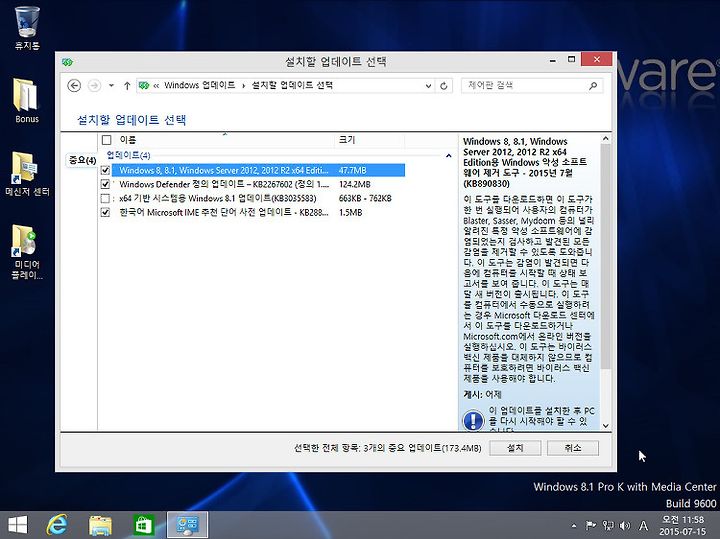Image resolution: width=720 pixels, height=539 pixels.
Task: Uncheck the Windows Defender definition update
Action: click(x=106, y=184)
